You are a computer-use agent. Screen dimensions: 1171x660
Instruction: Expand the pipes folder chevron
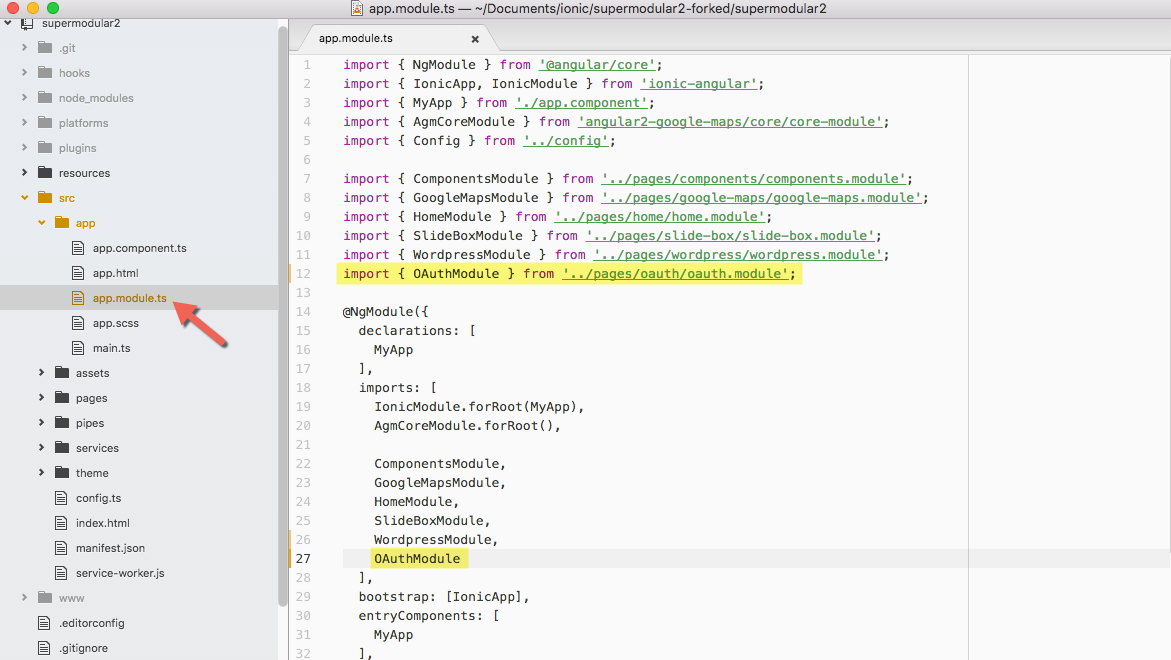pos(42,423)
